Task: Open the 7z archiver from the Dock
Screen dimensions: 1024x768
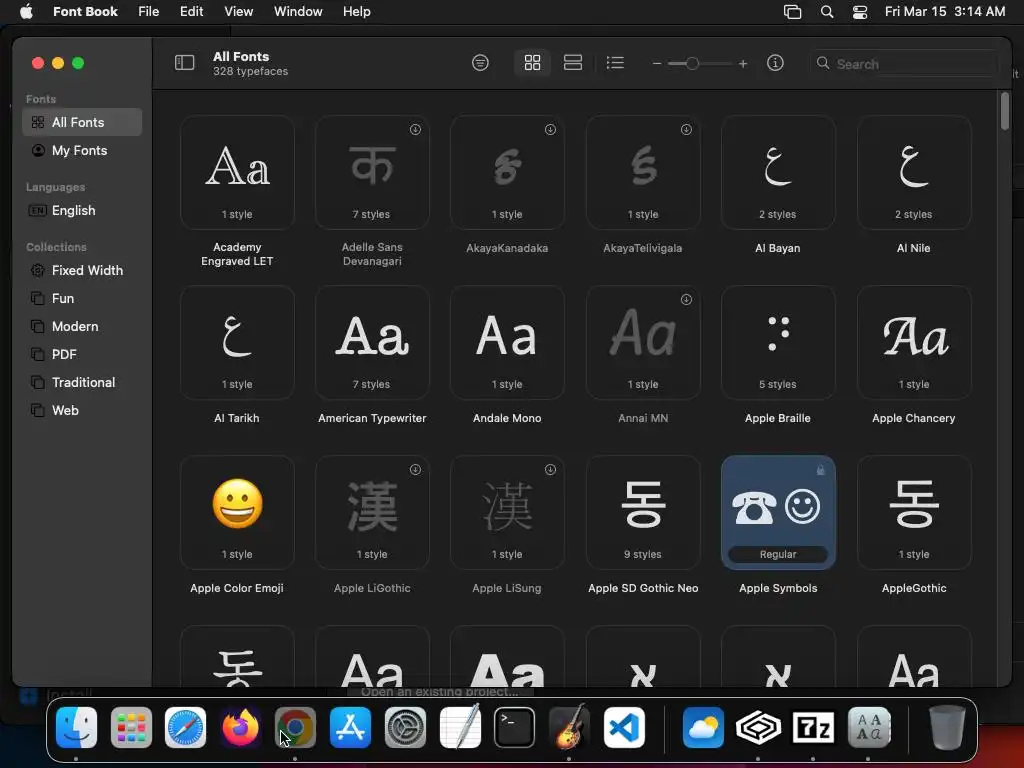Action: pyautogui.click(x=813, y=727)
